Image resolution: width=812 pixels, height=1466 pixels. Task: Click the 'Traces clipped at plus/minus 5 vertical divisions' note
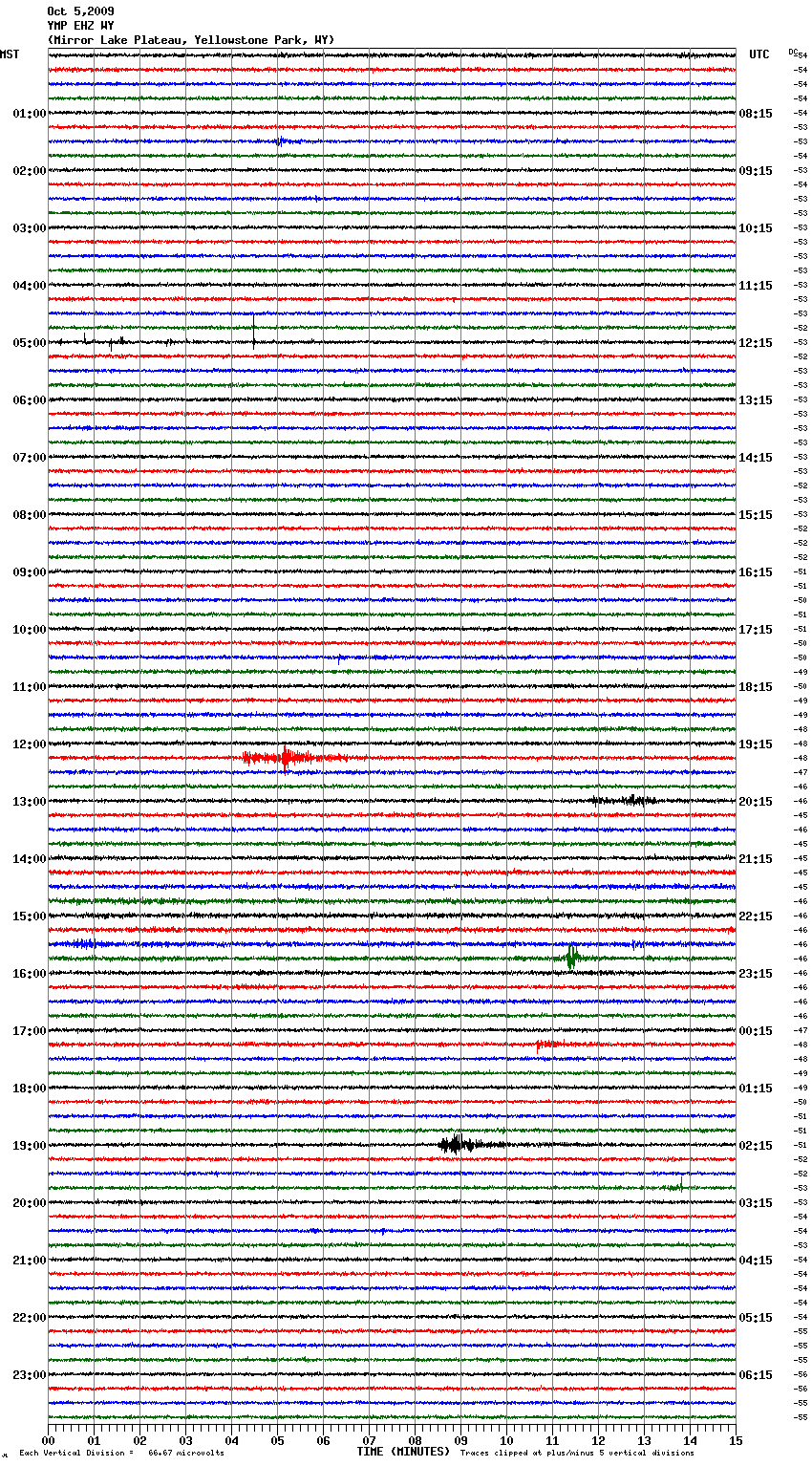[x=577, y=1454]
